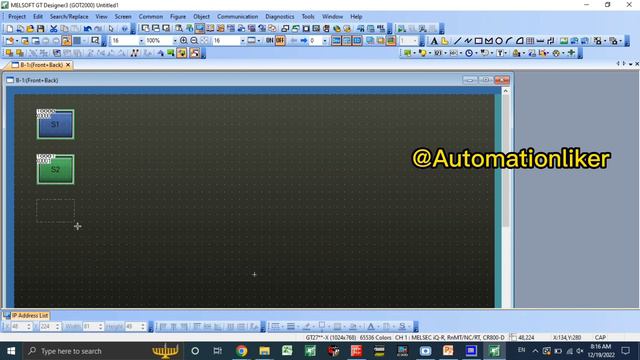The height and width of the screenshot is (360, 640).
Task: Click the selection arrow pointer tool
Action: 111,29
